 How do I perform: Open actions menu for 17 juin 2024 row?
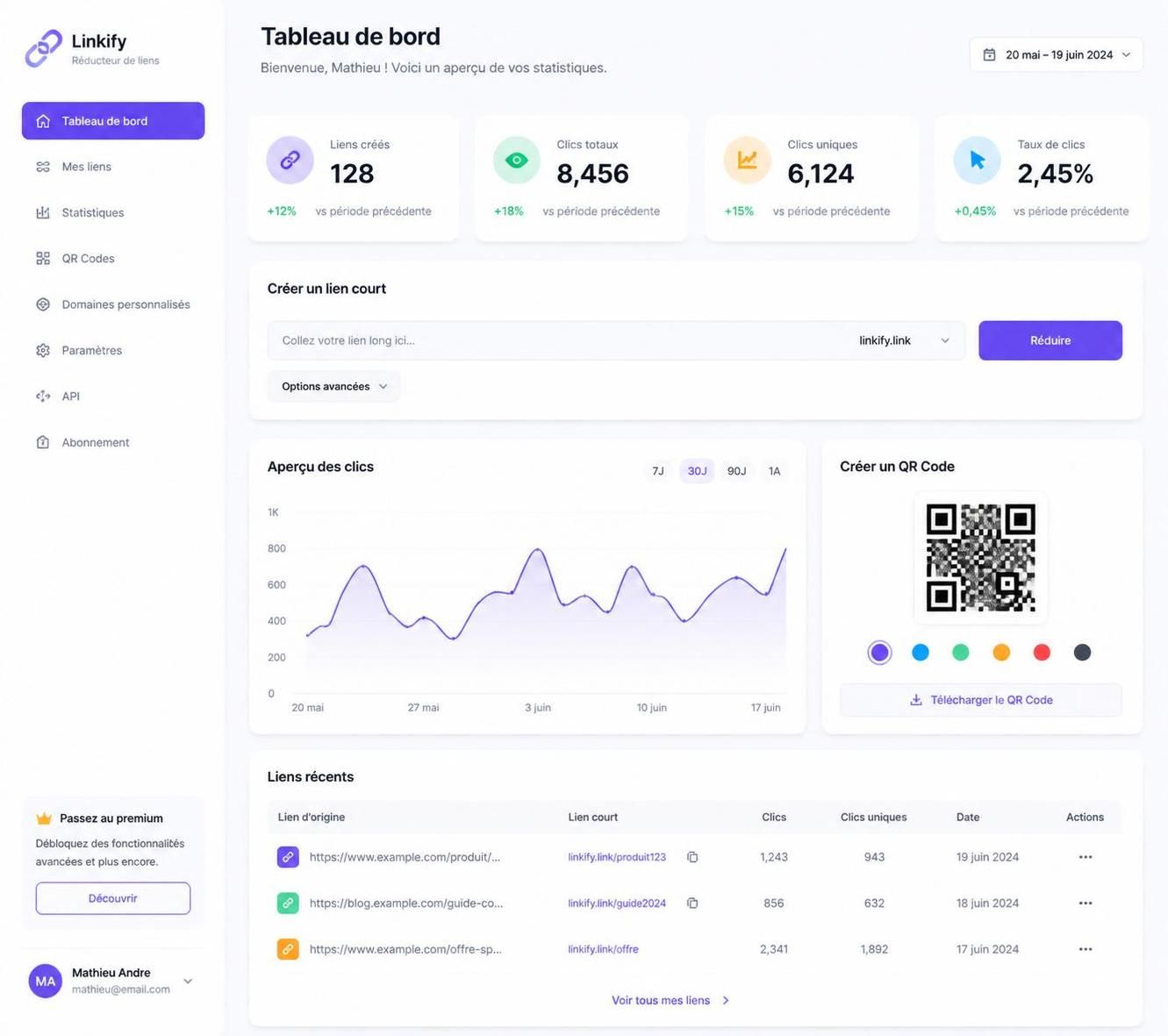tap(1086, 949)
